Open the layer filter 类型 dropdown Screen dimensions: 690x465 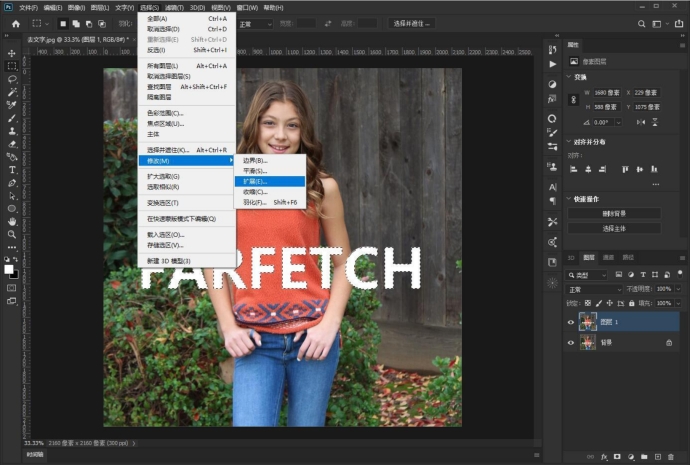586,275
